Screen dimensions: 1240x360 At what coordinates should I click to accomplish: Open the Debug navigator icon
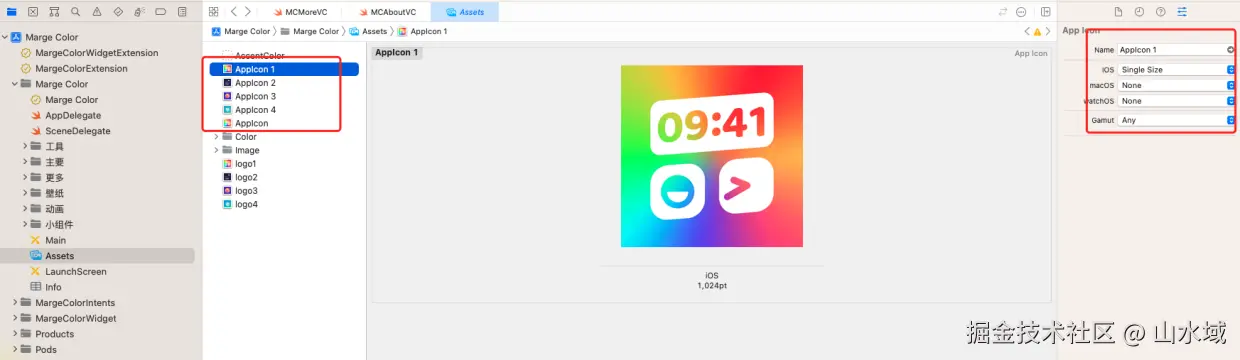[x=140, y=12]
